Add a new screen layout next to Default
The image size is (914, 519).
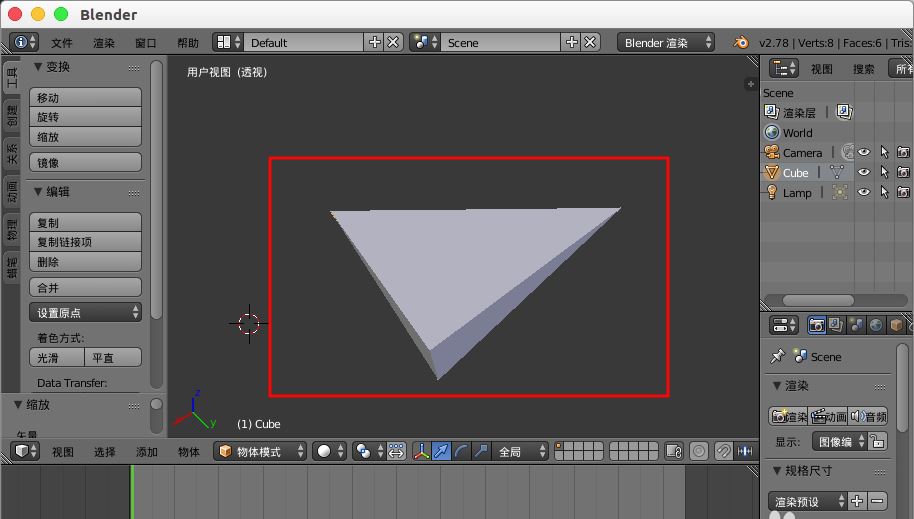(375, 42)
